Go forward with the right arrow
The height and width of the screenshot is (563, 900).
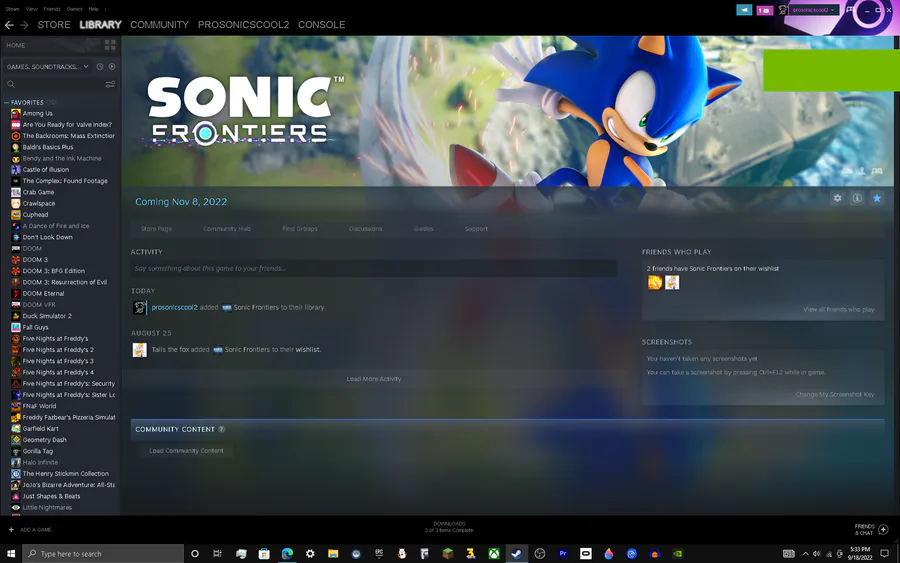coord(24,25)
